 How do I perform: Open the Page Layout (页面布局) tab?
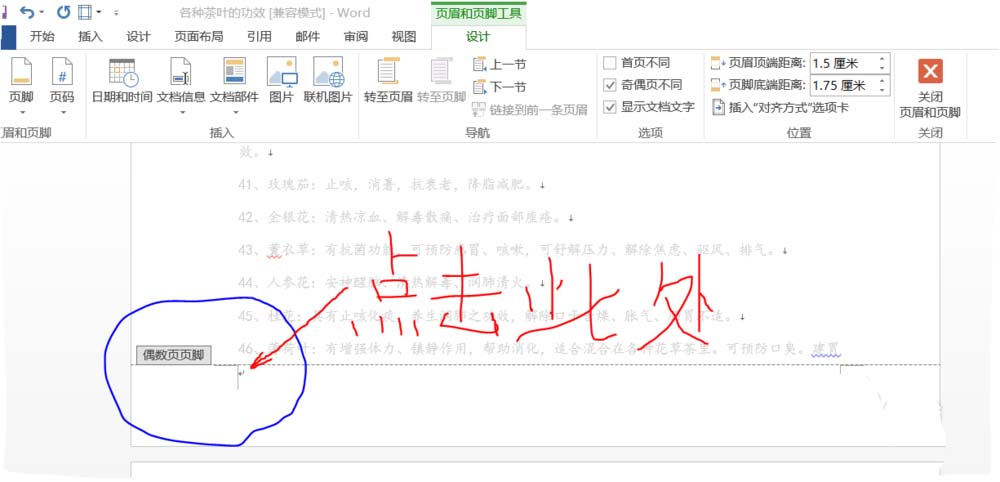pyautogui.click(x=199, y=36)
